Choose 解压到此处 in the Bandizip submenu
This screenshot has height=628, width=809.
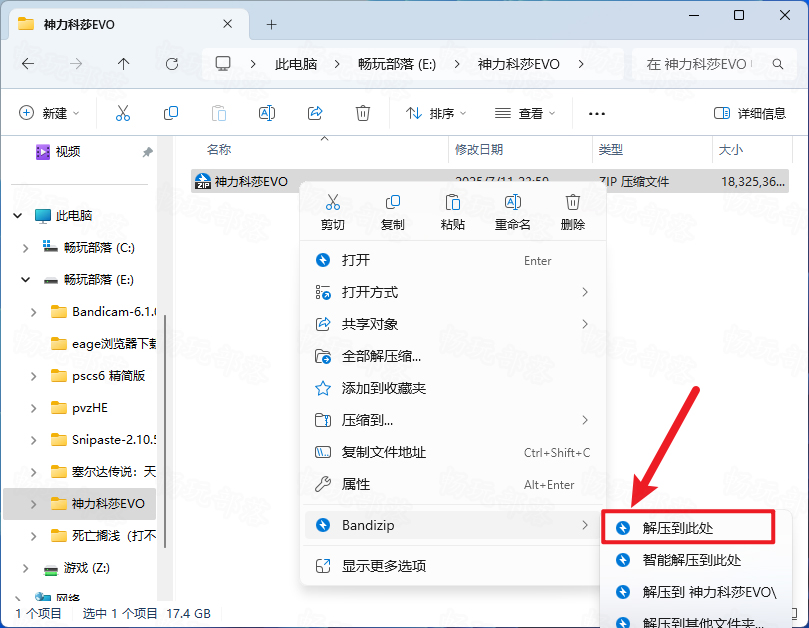tap(688, 527)
